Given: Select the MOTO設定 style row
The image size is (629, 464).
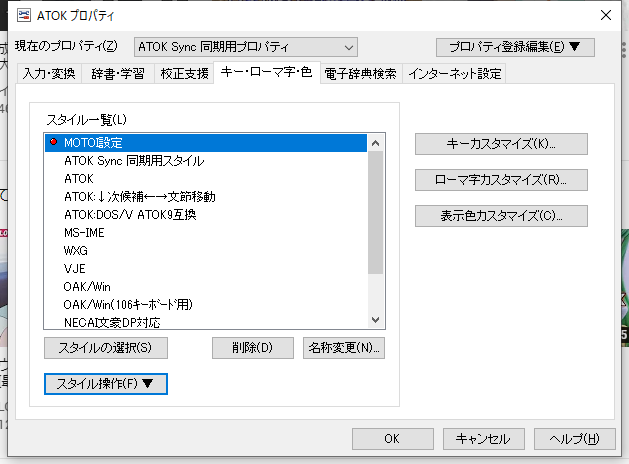Looking at the screenshot, I should [206, 143].
